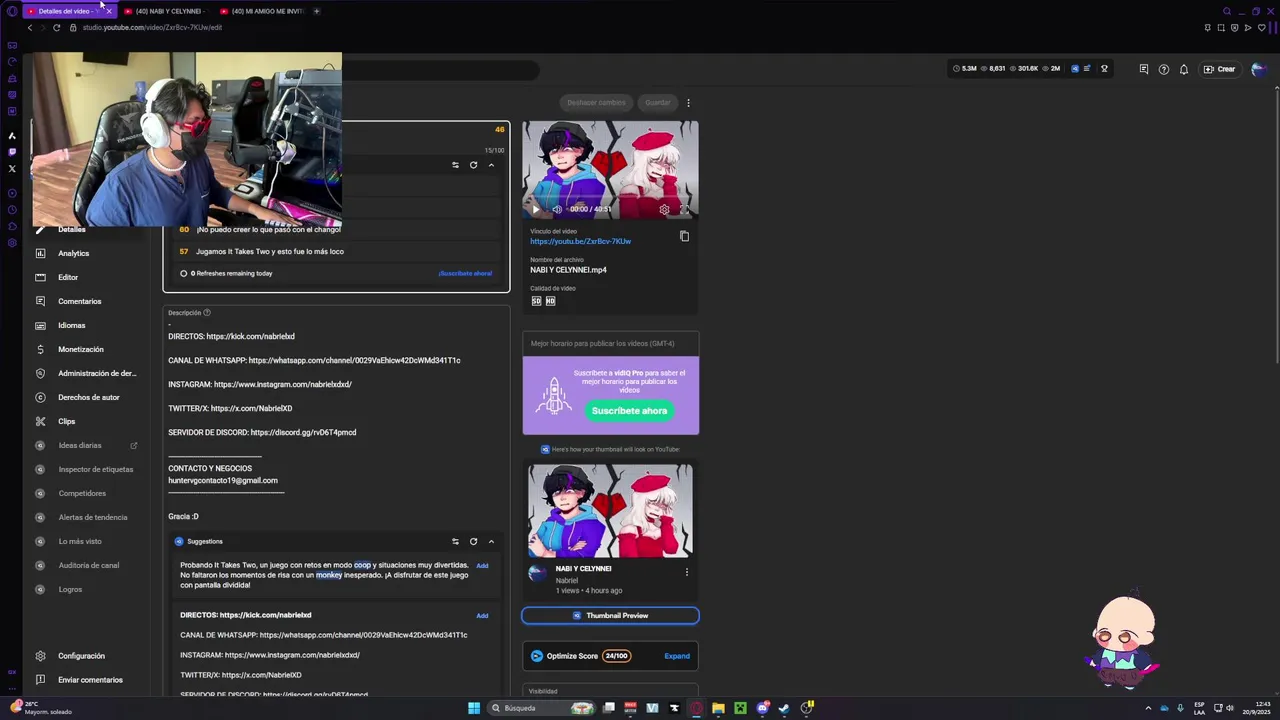Image resolution: width=1280 pixels, height=720 pixels.
Task: Switch to the NABI Y CELYNNEI browser tab
Action: point(164,11)
